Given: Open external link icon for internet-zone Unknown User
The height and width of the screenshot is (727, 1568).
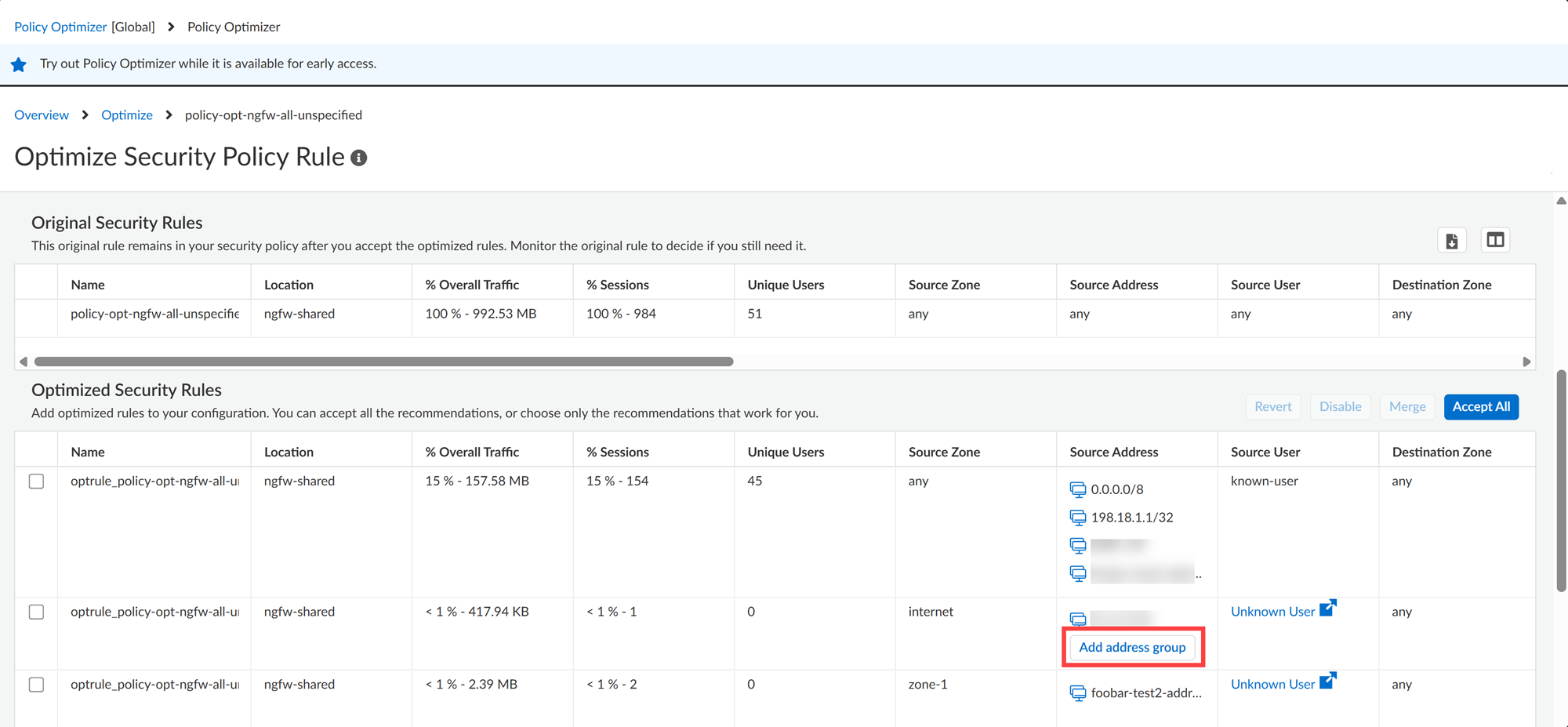Looking at the screenshot, I should click(x=1327, y=609).
